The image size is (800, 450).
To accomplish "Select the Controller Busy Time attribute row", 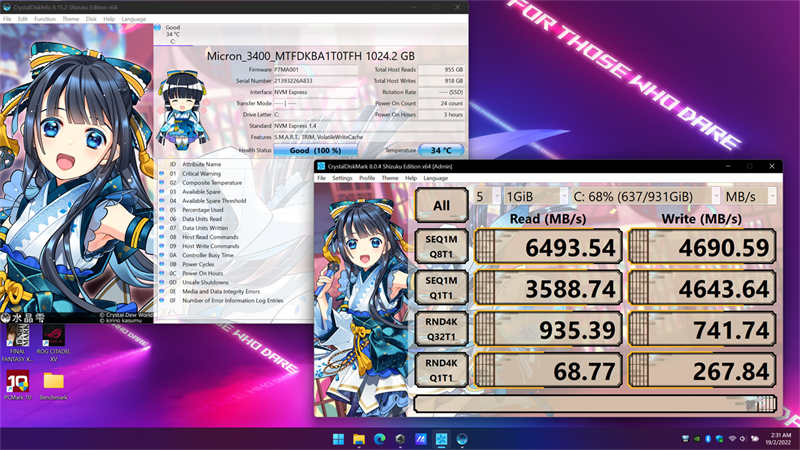I will pyautogui.click(x=235, y=255).
